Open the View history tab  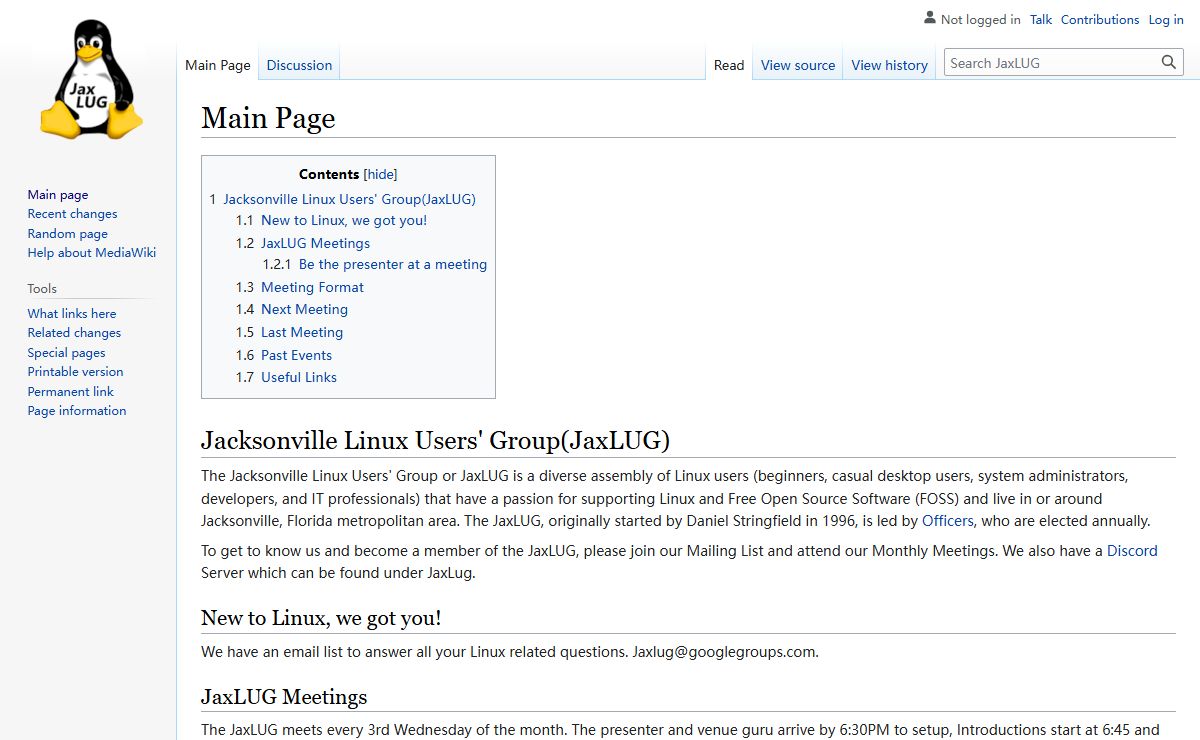pyautogui.click(x=890, y=65)
